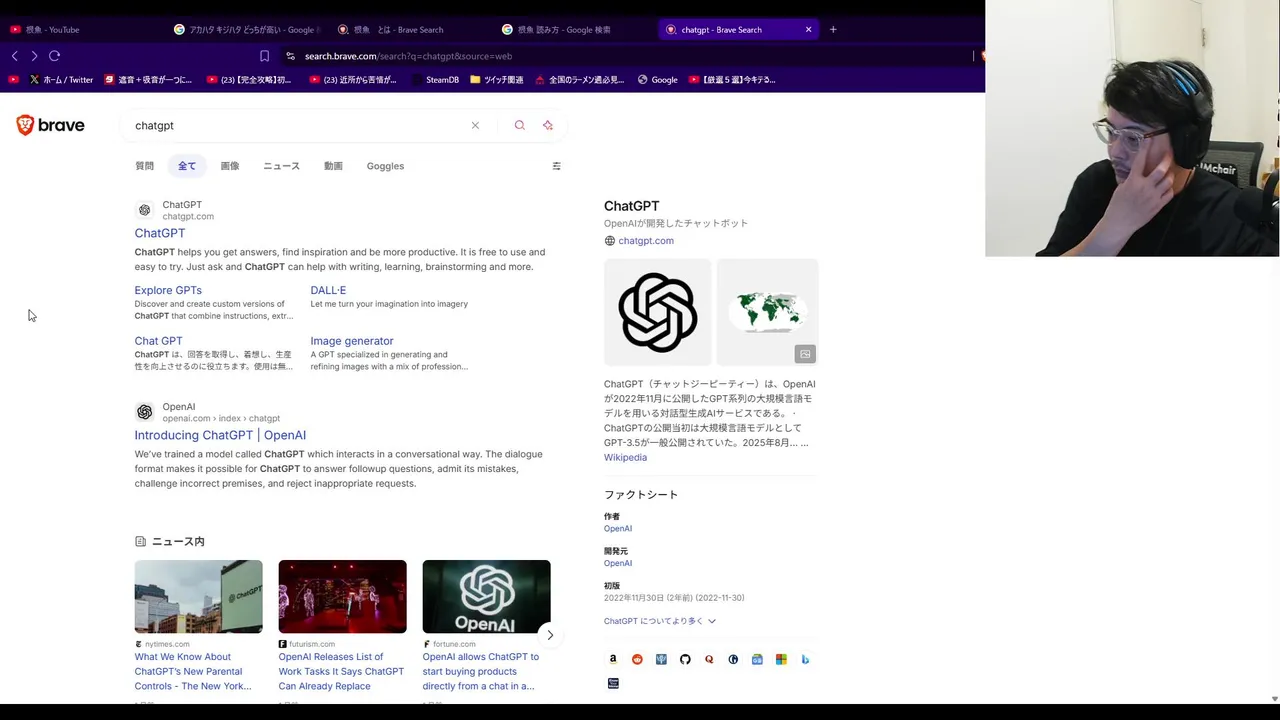Show more images via infobox image icon

[x=805, y=354]
